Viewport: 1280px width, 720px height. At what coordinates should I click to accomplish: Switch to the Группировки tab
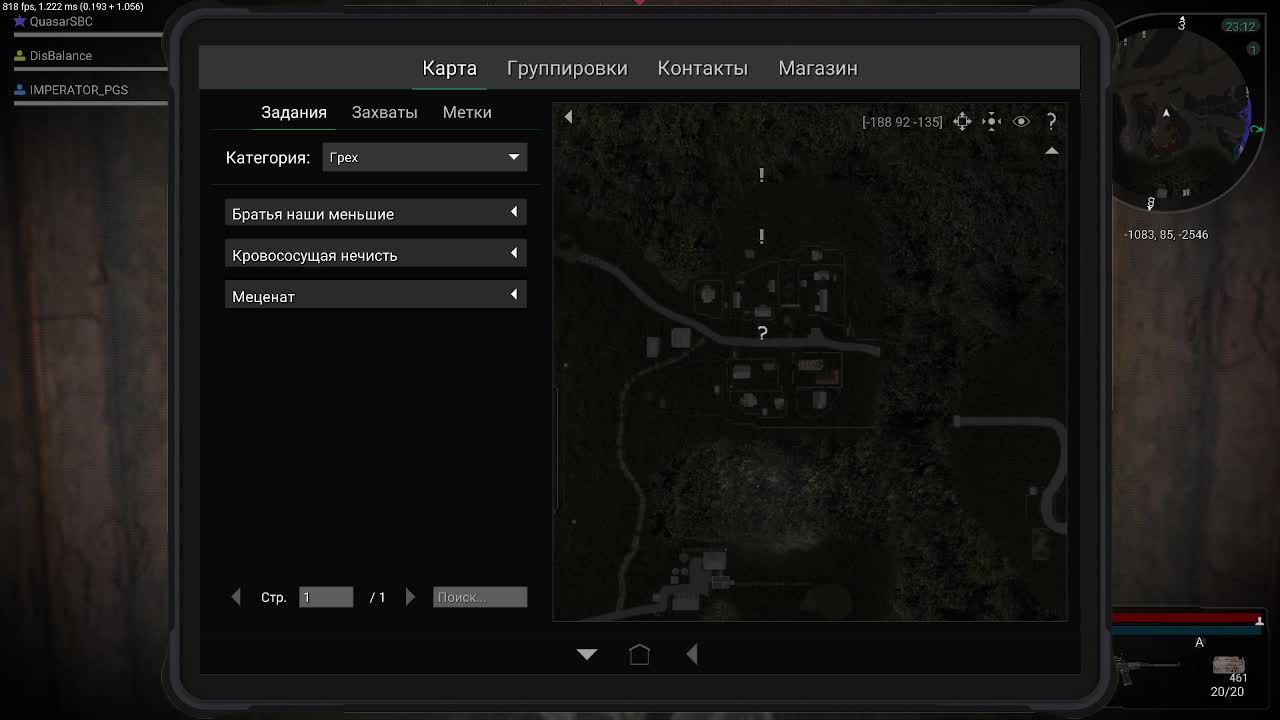(567, 68)
